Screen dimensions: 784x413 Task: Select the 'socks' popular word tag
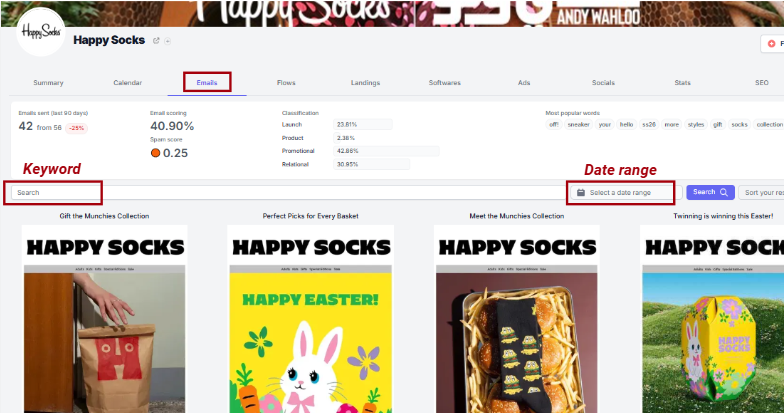(740, 124)
